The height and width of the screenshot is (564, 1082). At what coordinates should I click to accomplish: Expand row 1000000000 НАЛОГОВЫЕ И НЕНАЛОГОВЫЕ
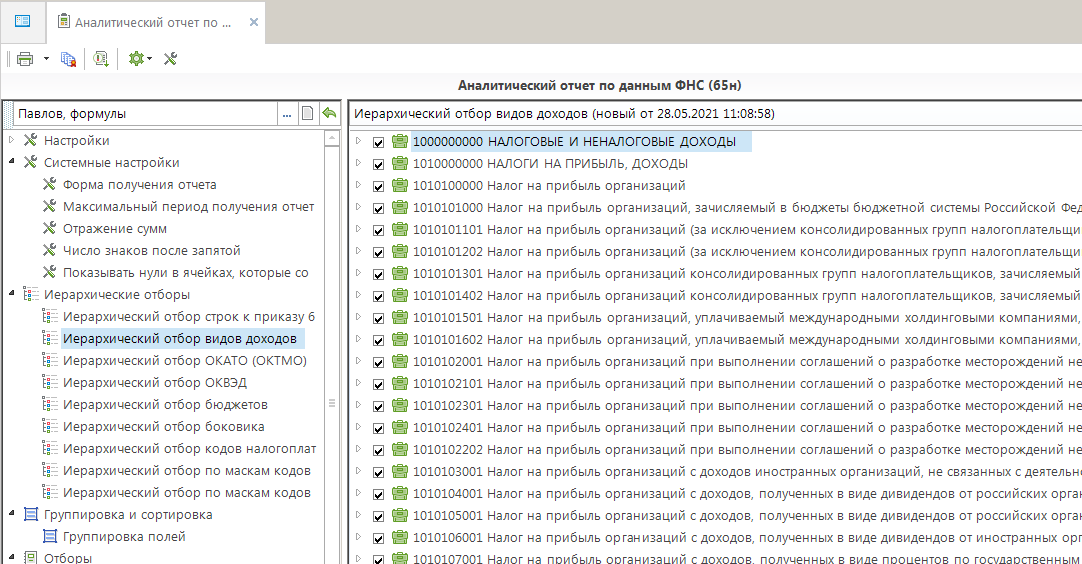358,141
